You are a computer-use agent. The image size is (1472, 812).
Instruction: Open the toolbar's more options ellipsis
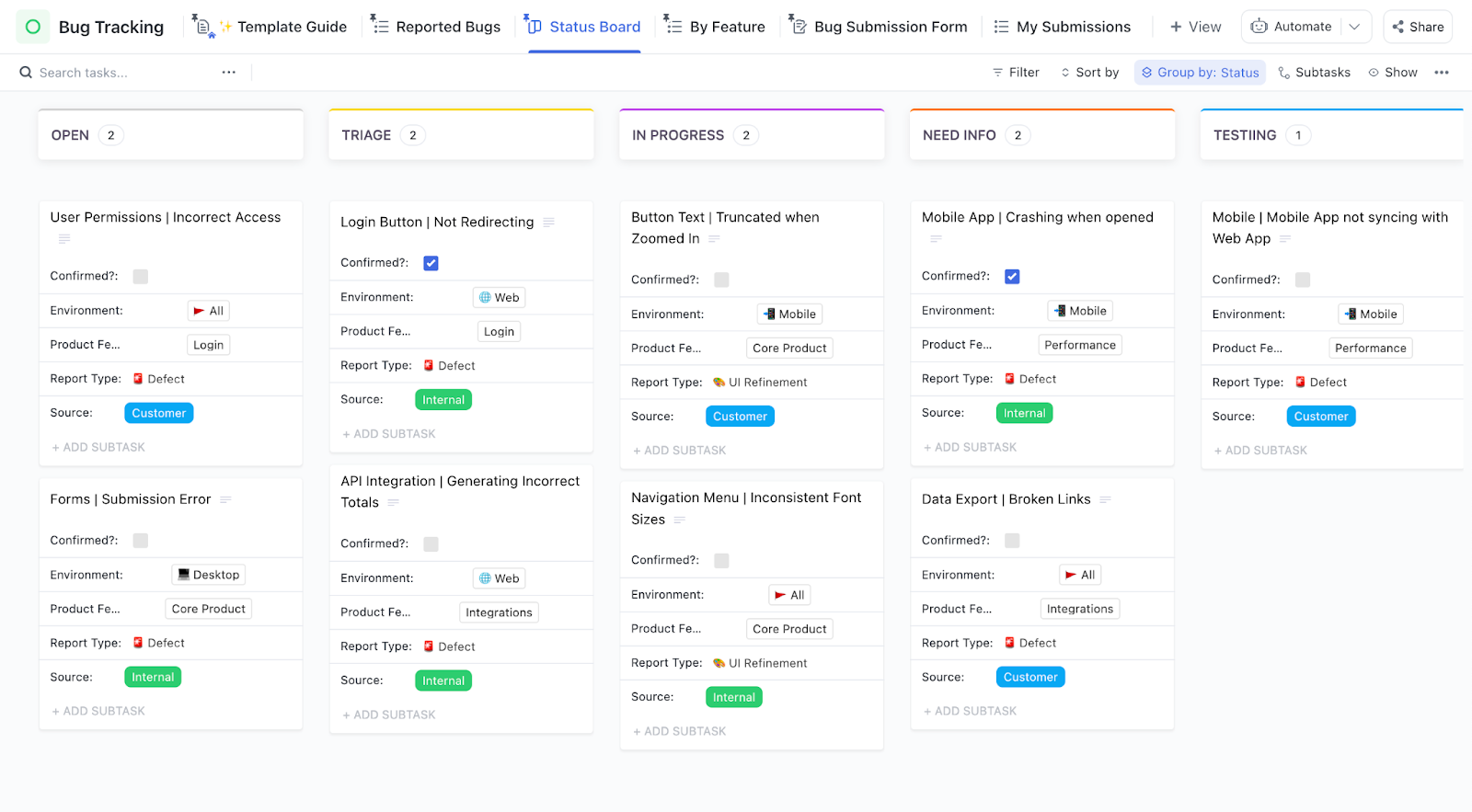click(x=1442, y=73)
